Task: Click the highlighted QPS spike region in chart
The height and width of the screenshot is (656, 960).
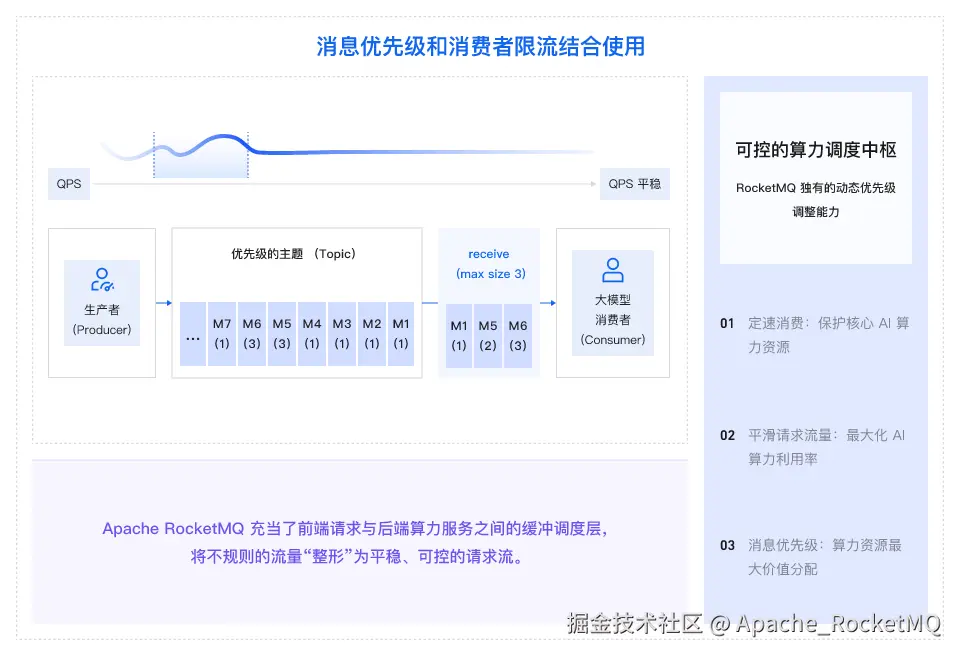Action: [x=201, y=156]
